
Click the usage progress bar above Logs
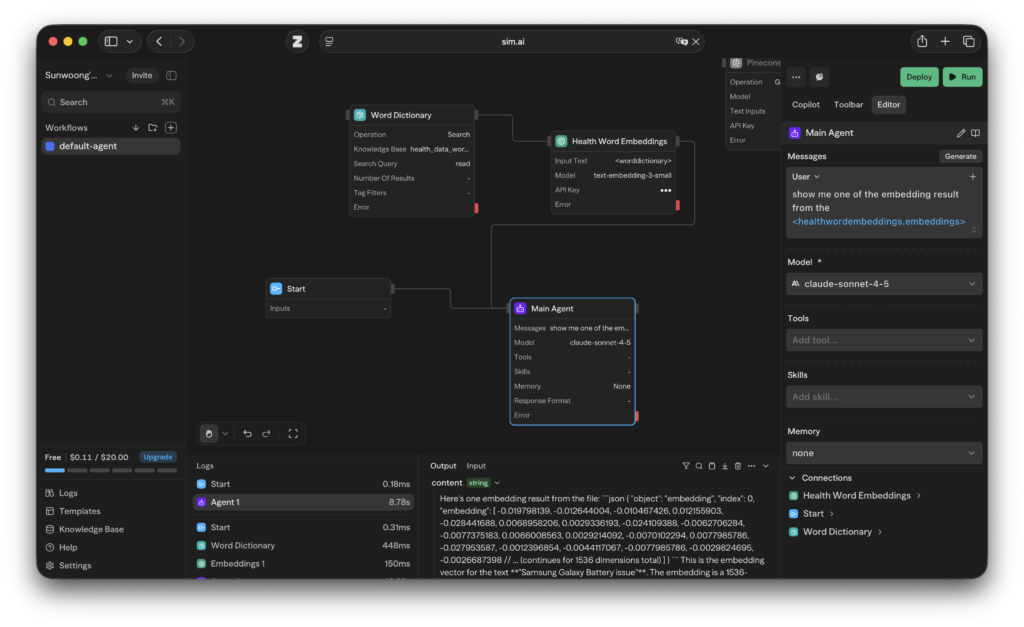[110, 470]
